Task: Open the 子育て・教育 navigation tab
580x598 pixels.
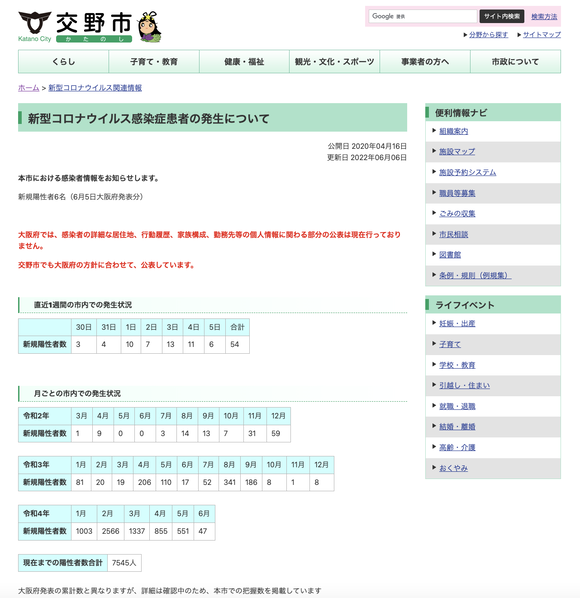Action: (x=154, y=61)
